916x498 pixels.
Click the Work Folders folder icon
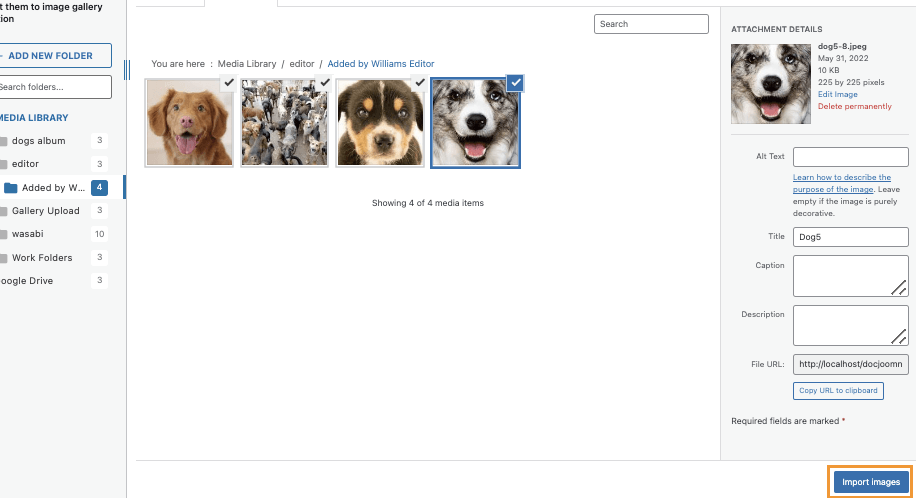(x=4, y=258)
